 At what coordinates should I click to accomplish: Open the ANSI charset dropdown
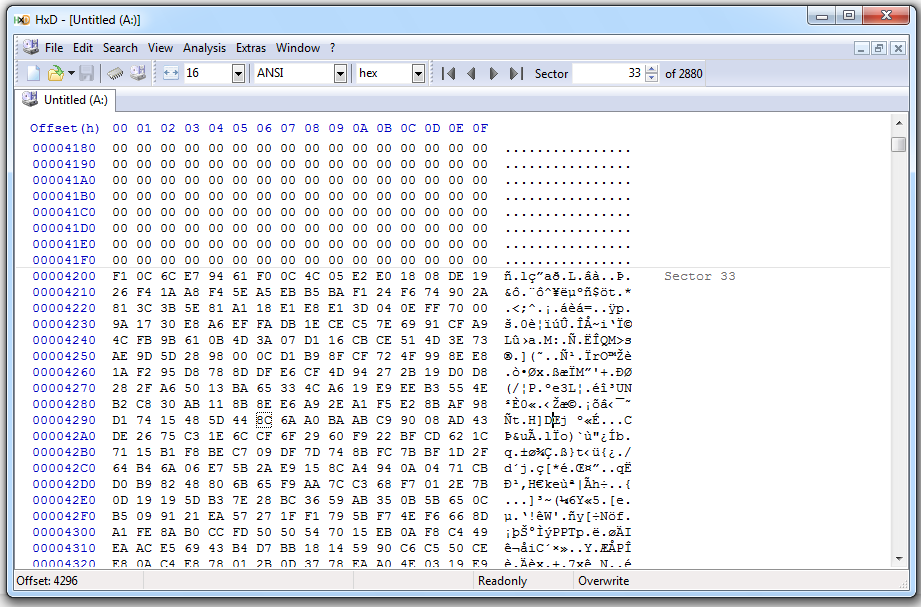[x=340, y=74]
